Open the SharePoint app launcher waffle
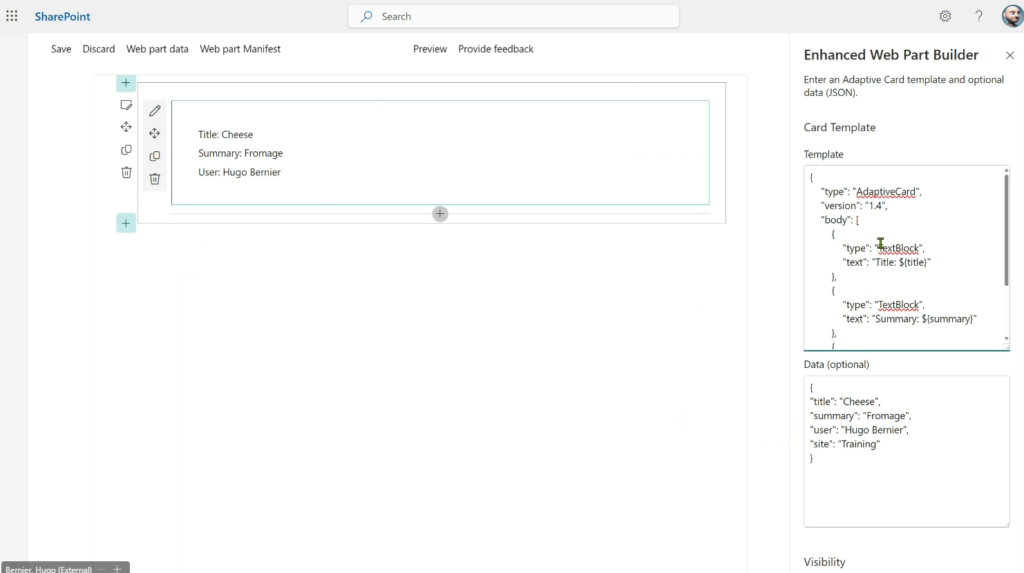This screenshot has height=573, width=1024. (12, 16)
